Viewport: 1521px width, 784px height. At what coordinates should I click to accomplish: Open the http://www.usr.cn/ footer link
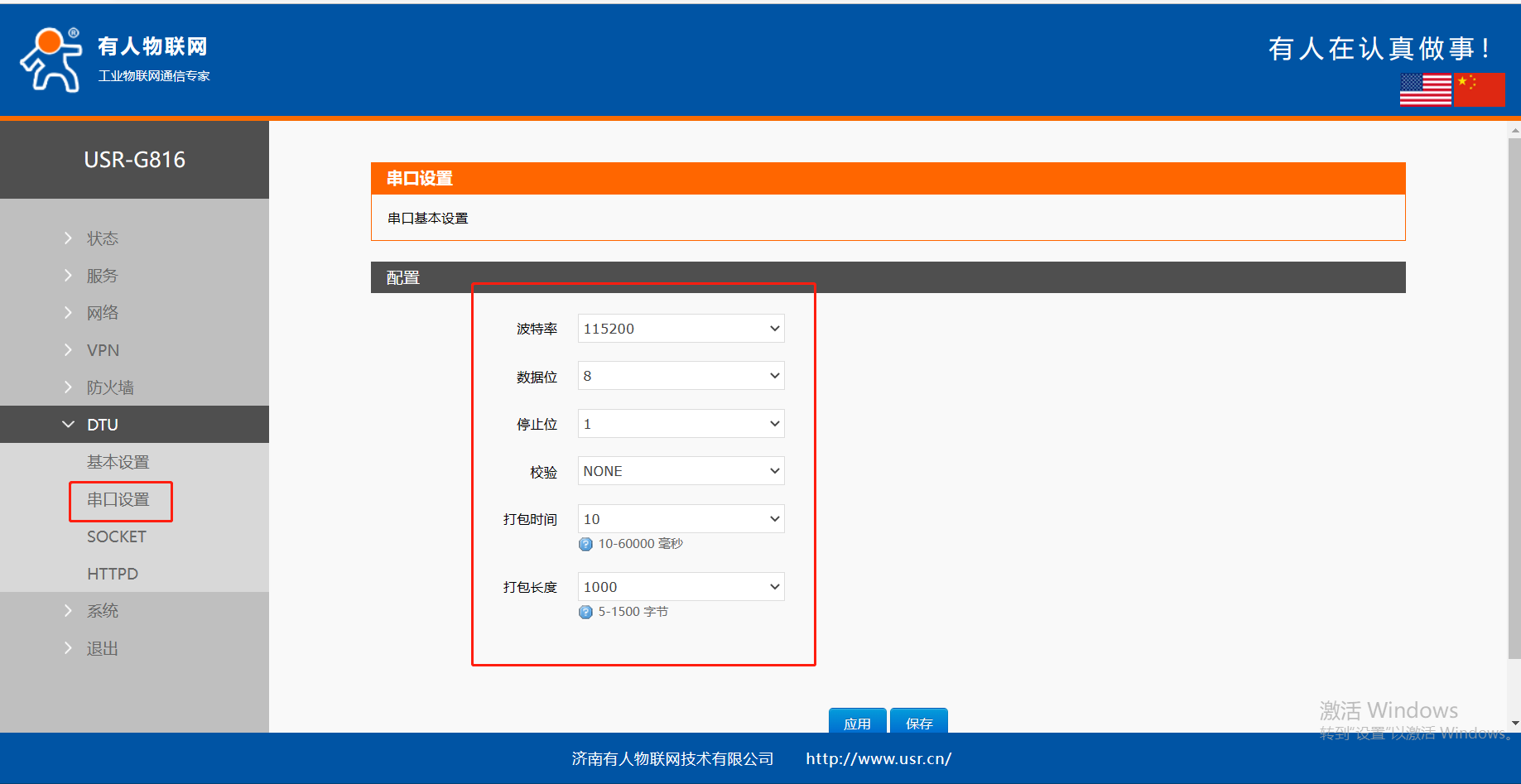878,758
